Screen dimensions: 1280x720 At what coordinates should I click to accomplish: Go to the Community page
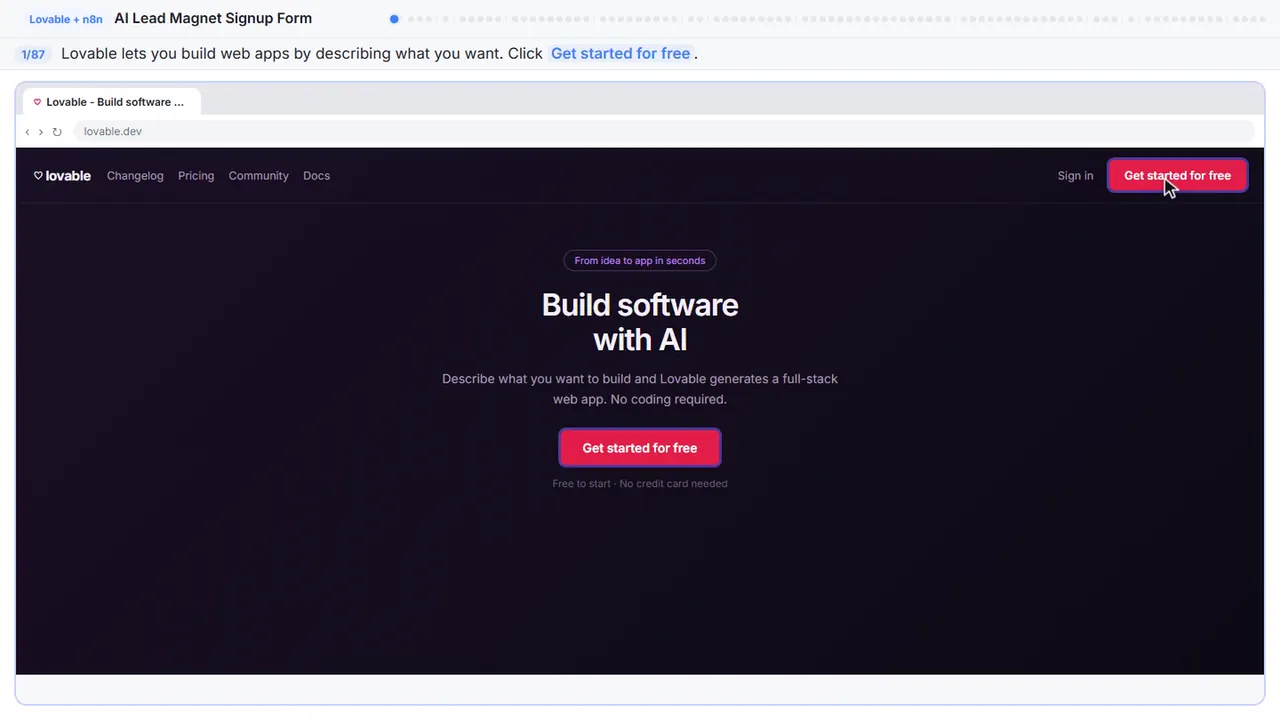[258, 176]
